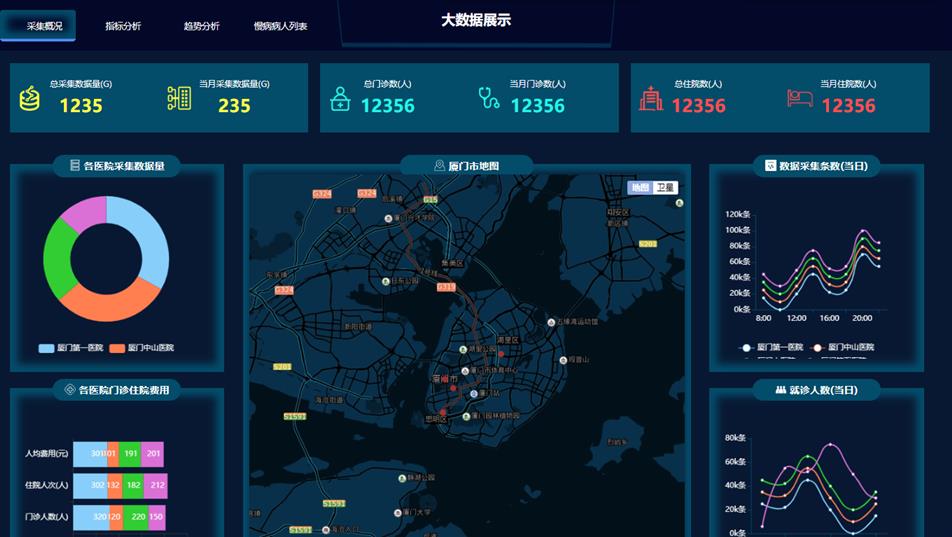The height and width of the screenshot is (537, 952).
Task: Click the 人均费用(元) row label
Action: click(47, 454)
